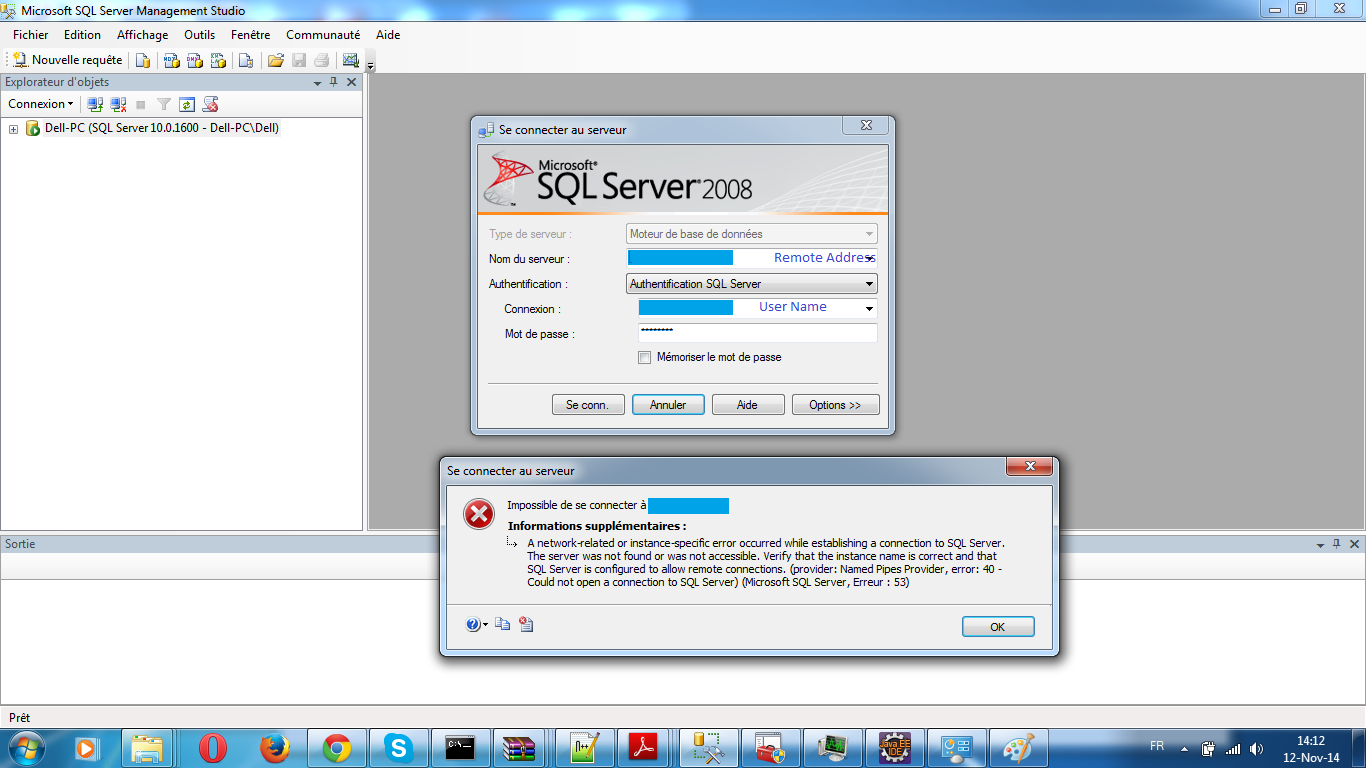Click SQL Server Management Studio taskbar icon
This screenshot has height=768, width=1366.
[x=708, y=748]
